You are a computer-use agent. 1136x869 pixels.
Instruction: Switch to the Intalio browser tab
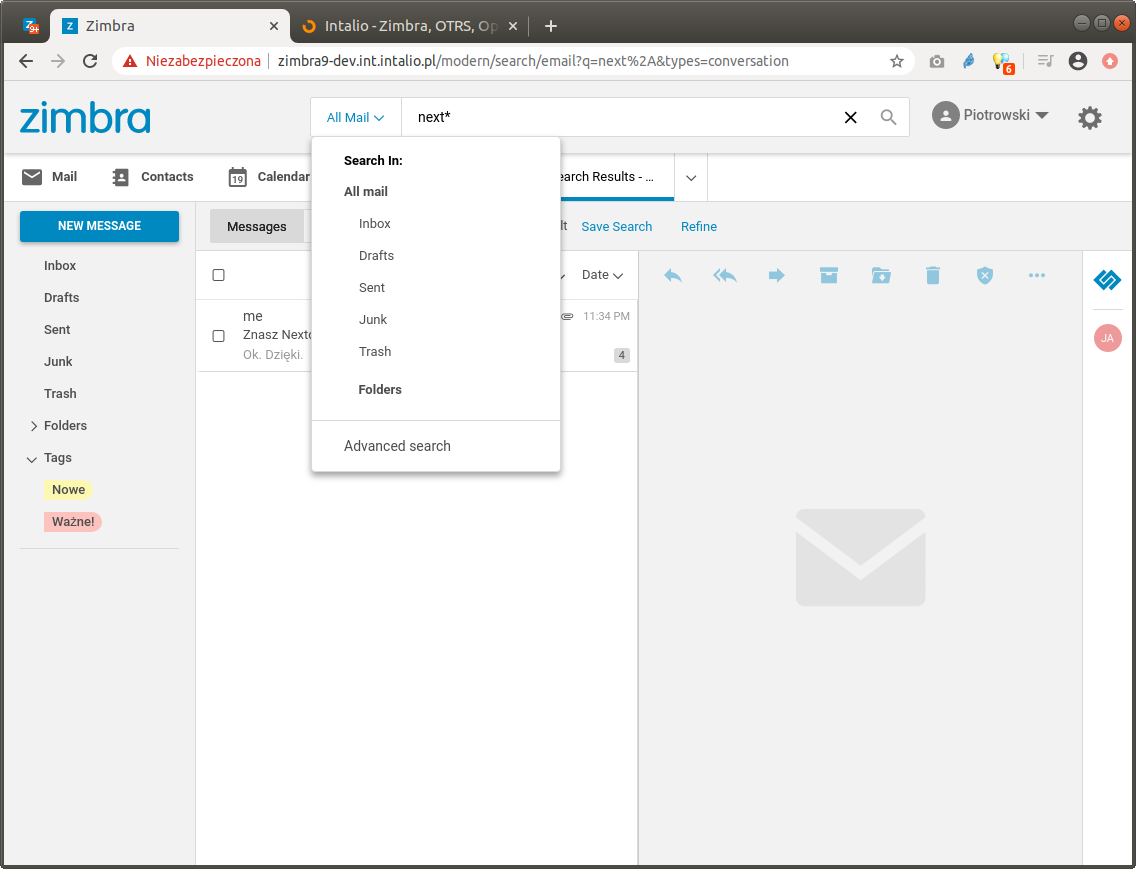tap(410, 26)
